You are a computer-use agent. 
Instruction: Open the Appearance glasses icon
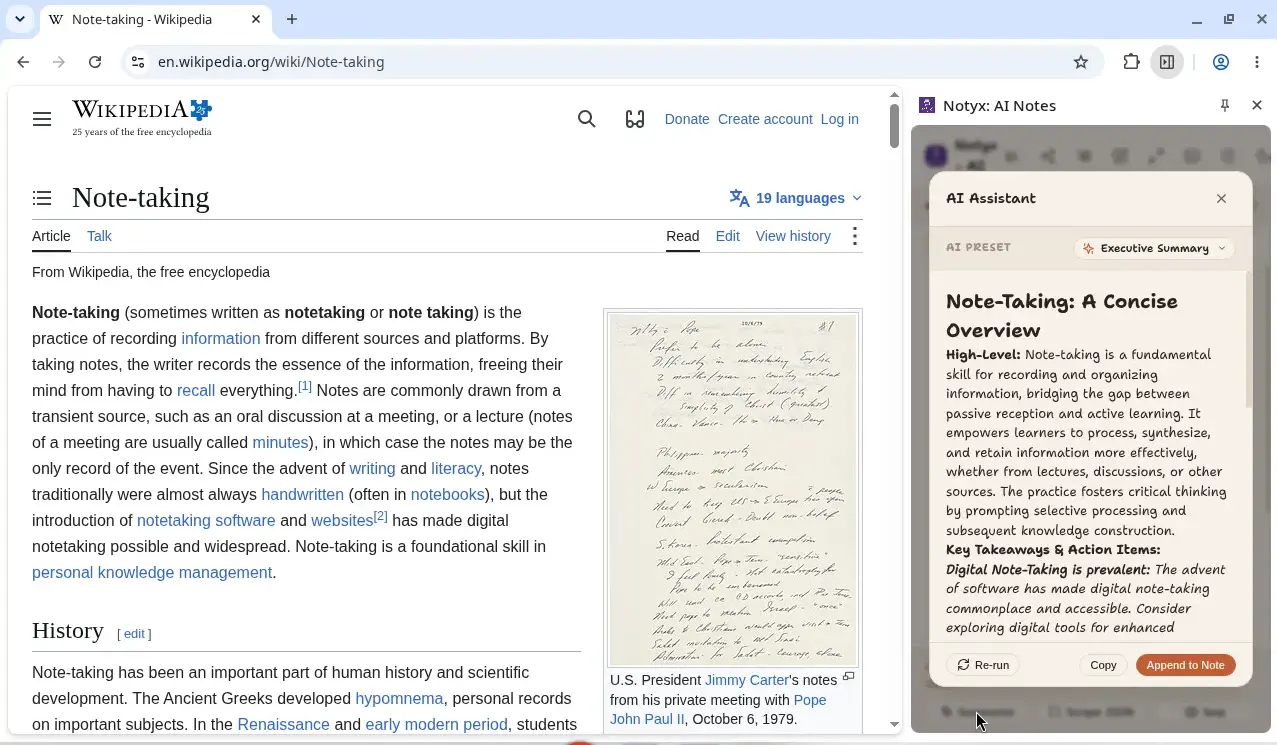pyautogui.click(x=635, y=119)
